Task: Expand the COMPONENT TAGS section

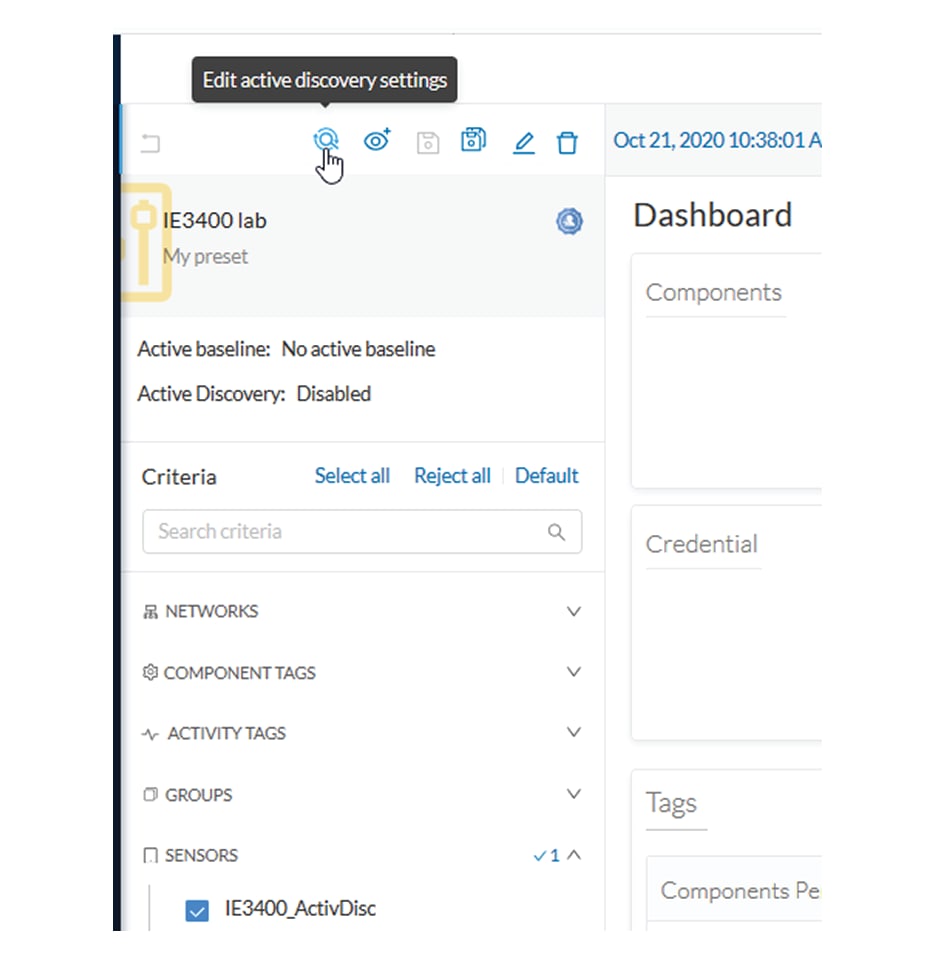Action: pos(573,672)
